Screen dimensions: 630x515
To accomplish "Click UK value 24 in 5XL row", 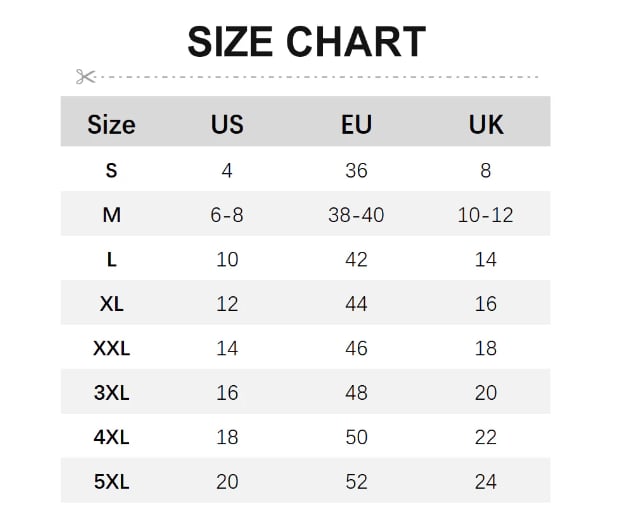I will click(486, 482).
